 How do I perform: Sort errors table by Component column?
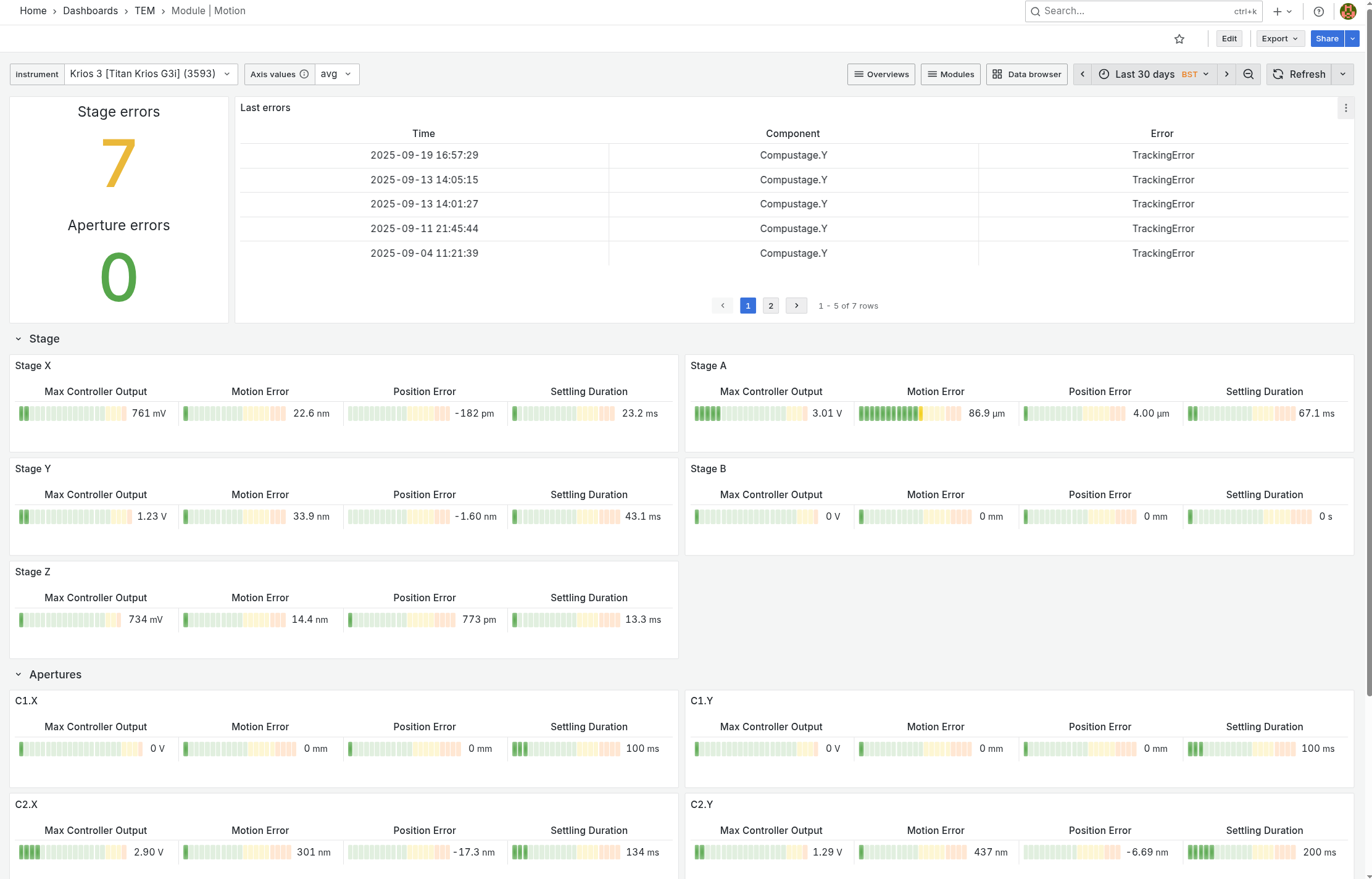792,133
